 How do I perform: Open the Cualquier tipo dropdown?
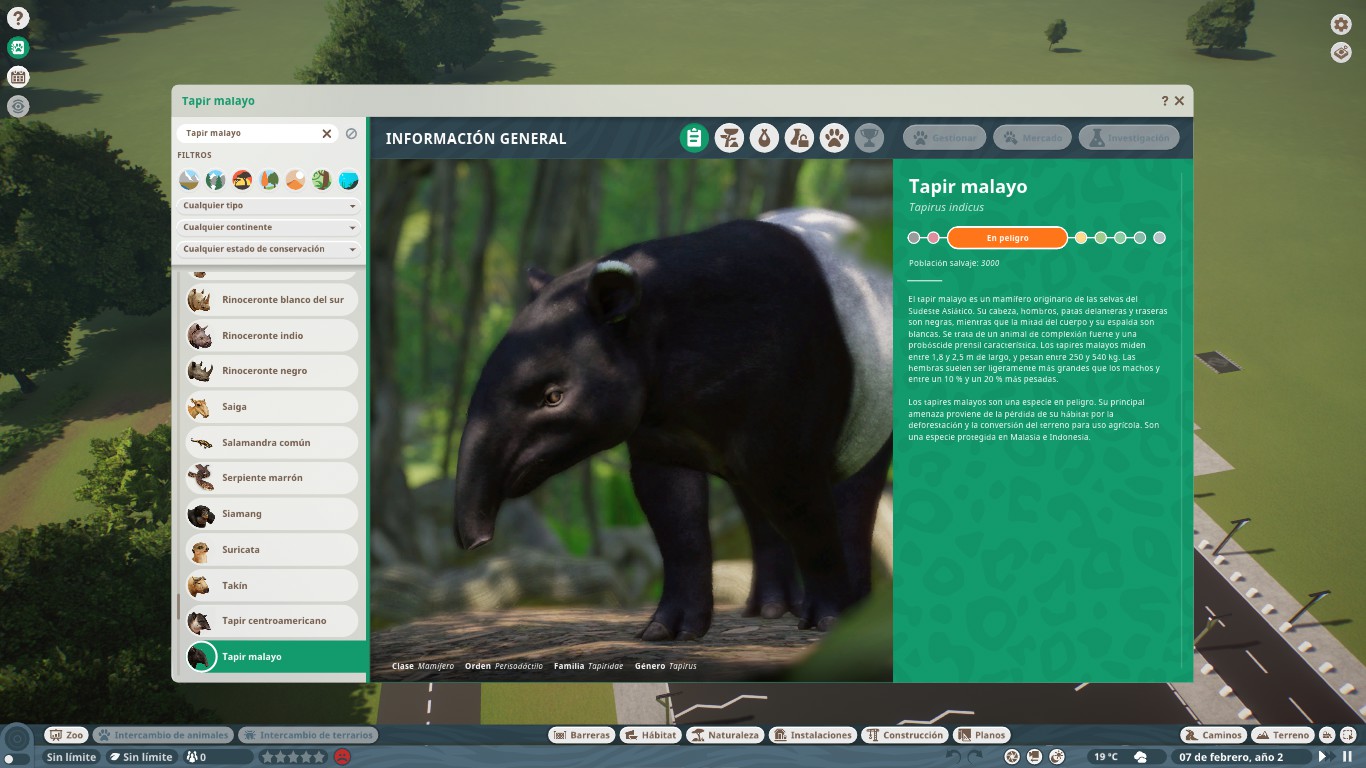[269, 206]
